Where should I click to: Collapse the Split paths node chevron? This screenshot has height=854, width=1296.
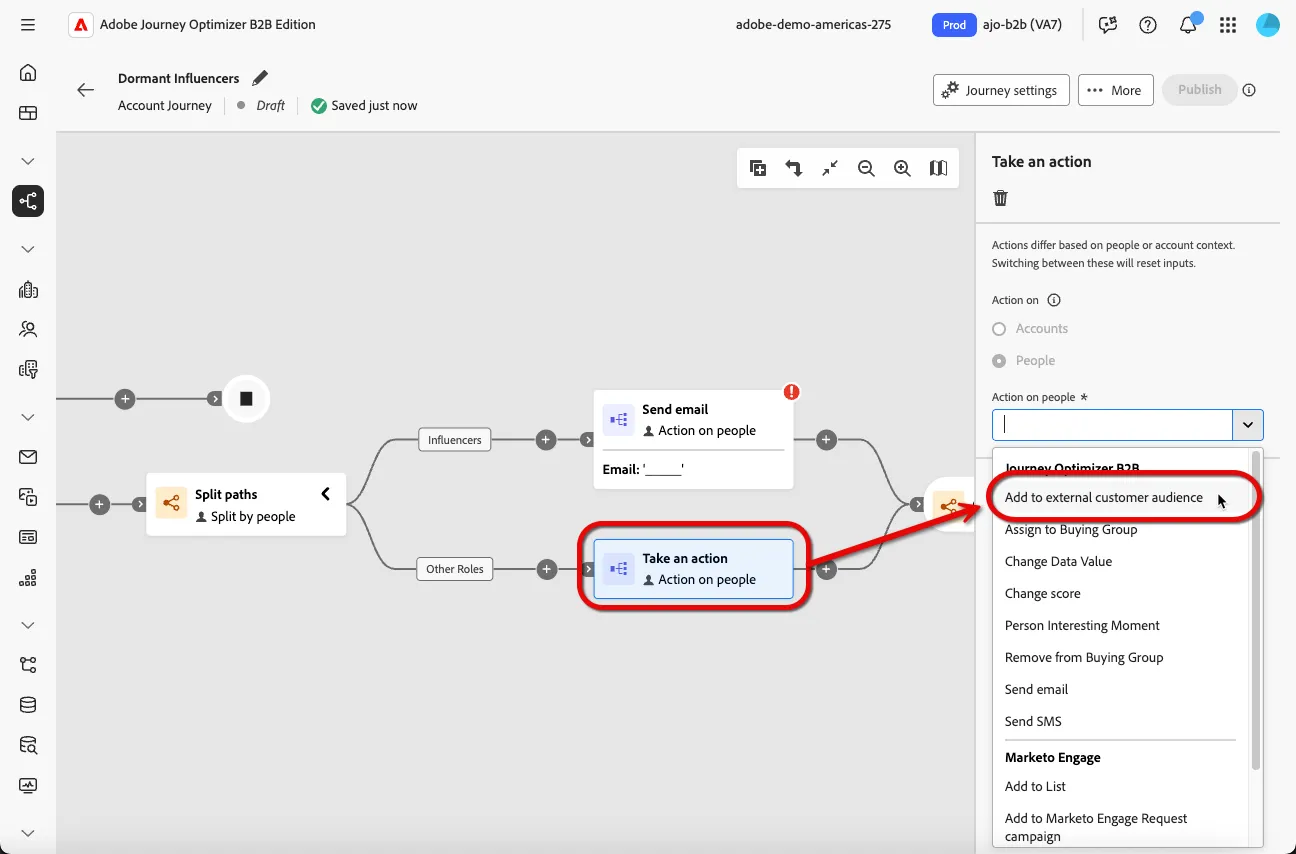click(325, 494)
